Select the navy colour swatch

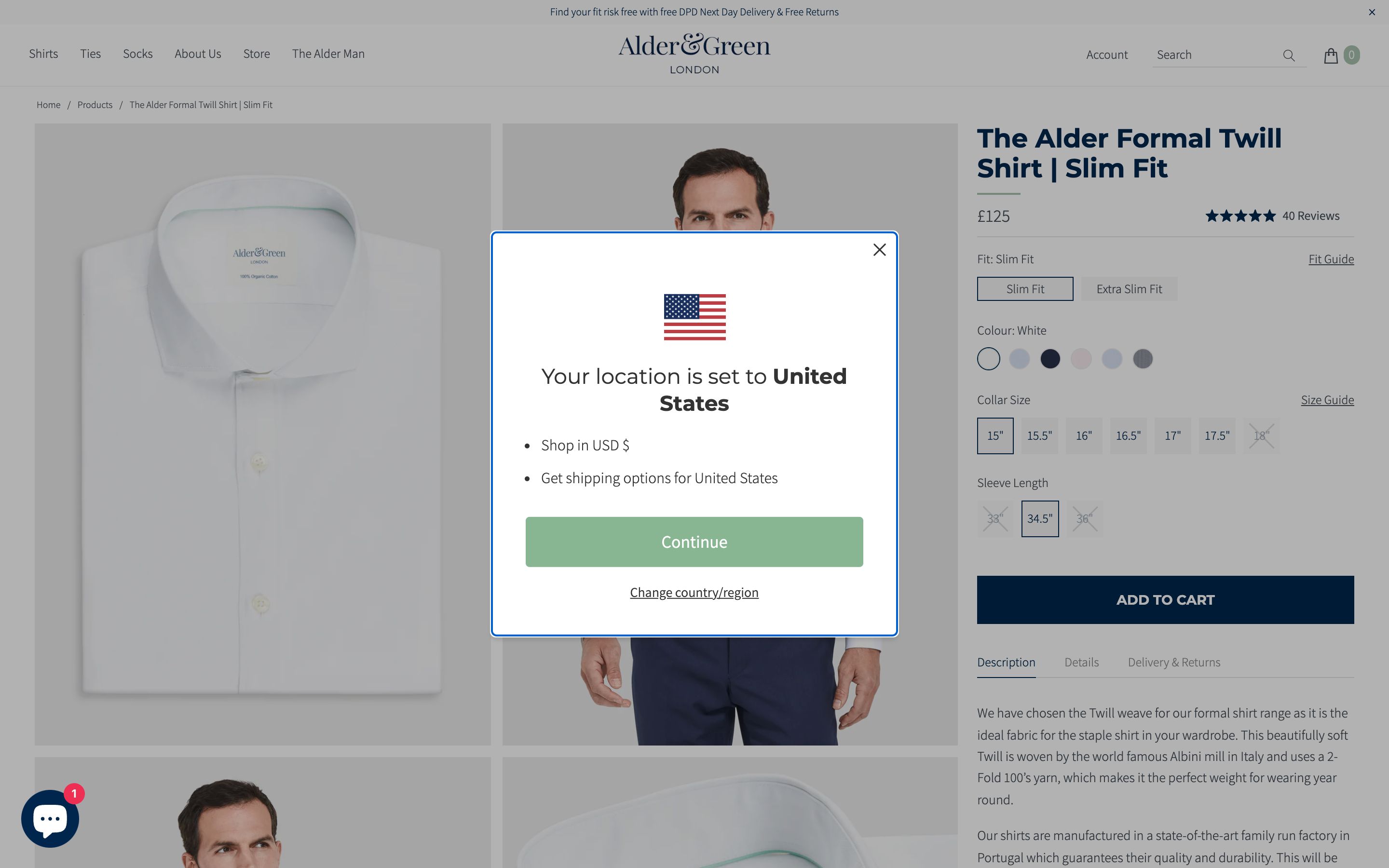click(1050, 359)
